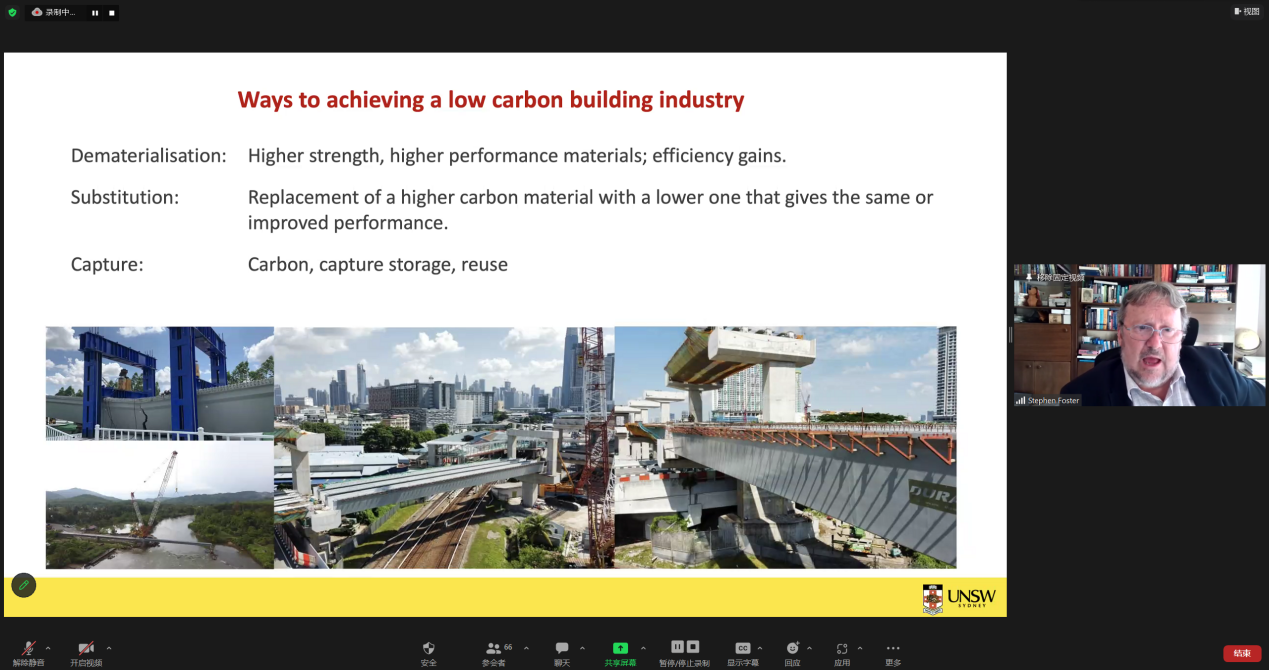Screen dimensions: 1269x670
Task: Pause the recording in the bottom toolbar
Action: (x=677, y=647)
